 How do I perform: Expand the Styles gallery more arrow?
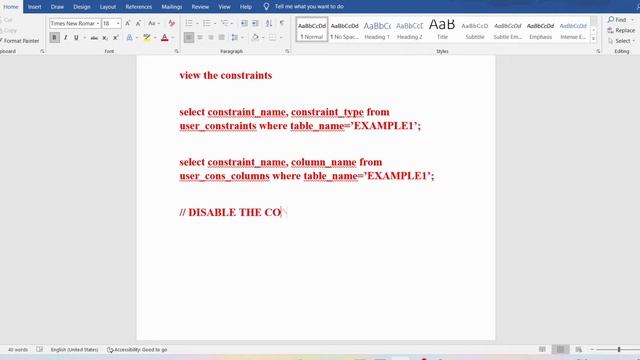pos(593,39)
